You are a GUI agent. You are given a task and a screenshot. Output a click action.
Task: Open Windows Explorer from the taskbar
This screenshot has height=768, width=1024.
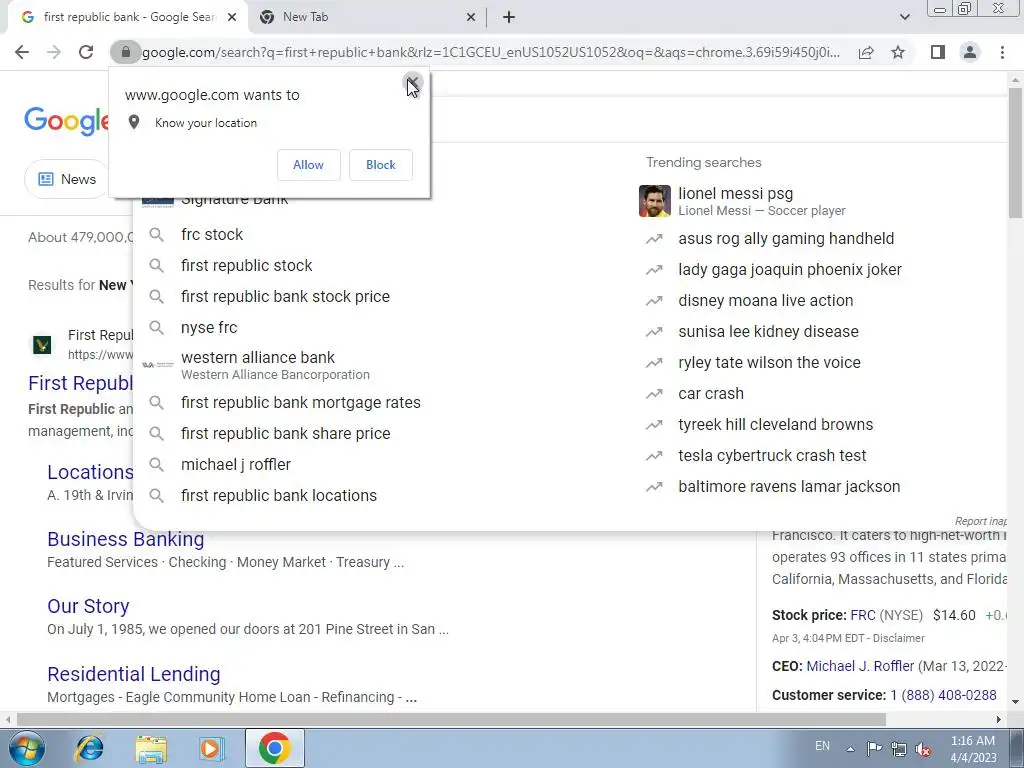151,748
